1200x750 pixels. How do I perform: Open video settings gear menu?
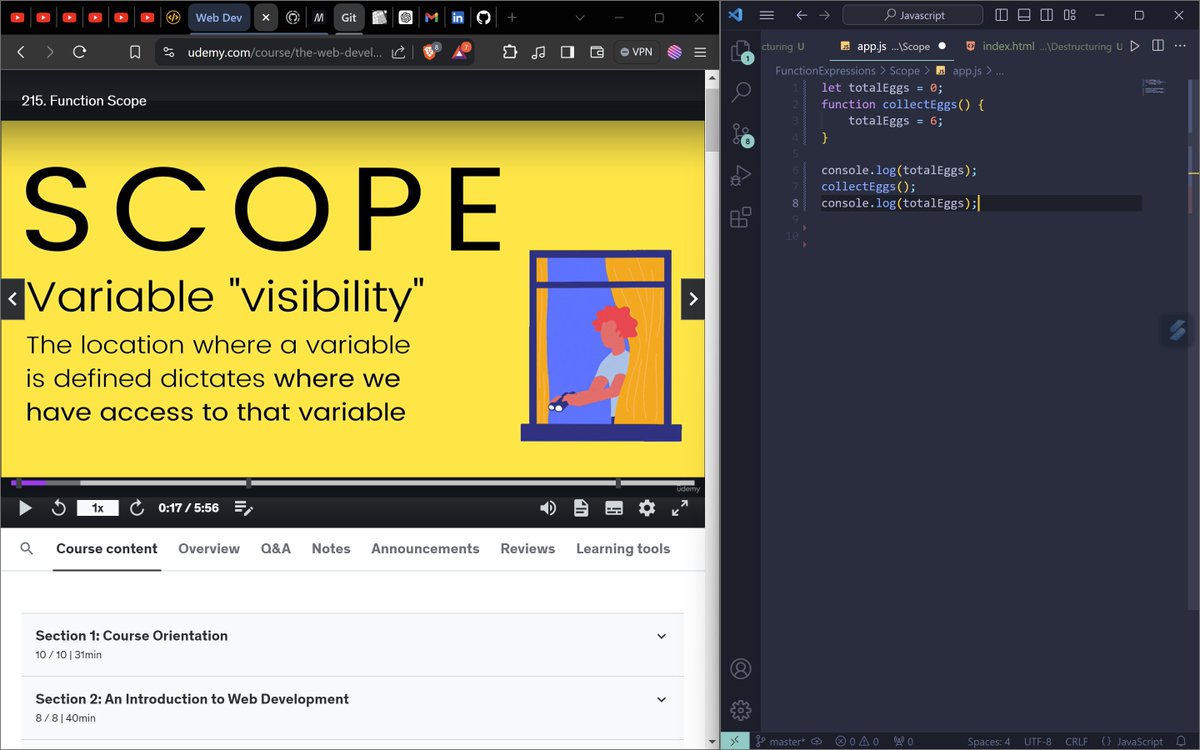(647, 508)
